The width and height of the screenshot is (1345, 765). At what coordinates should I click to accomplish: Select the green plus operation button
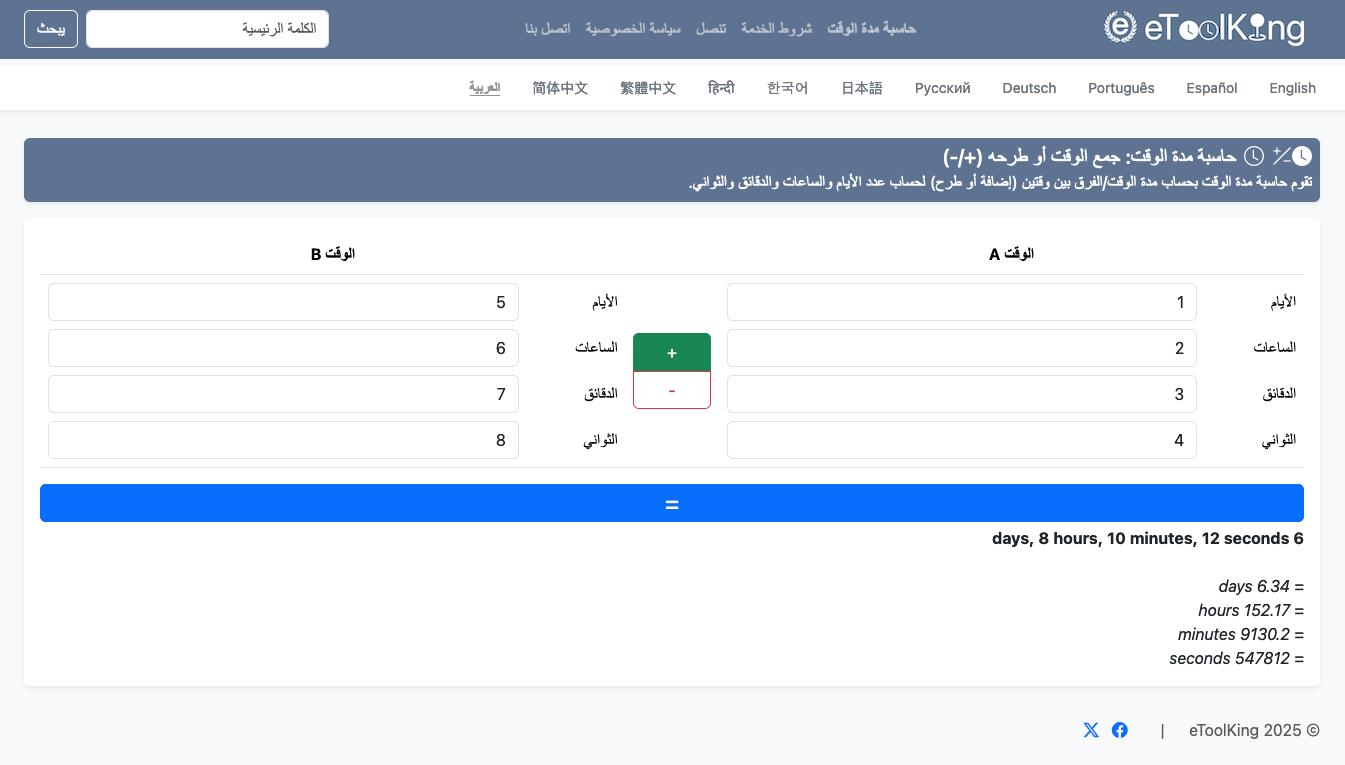pyautogui.click(x=672, y=353)
